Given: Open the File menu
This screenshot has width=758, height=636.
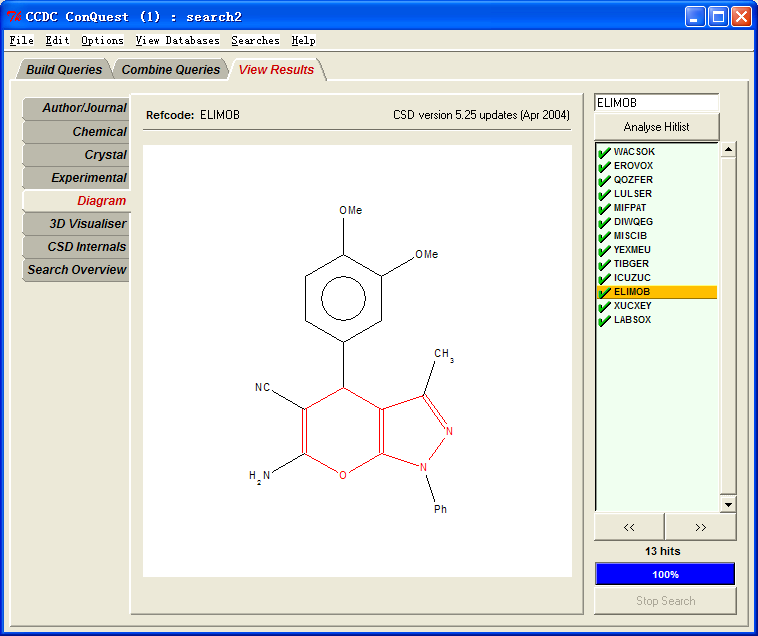Looking at the screenshot, I should pyautogui.click(x=21, y=41).
